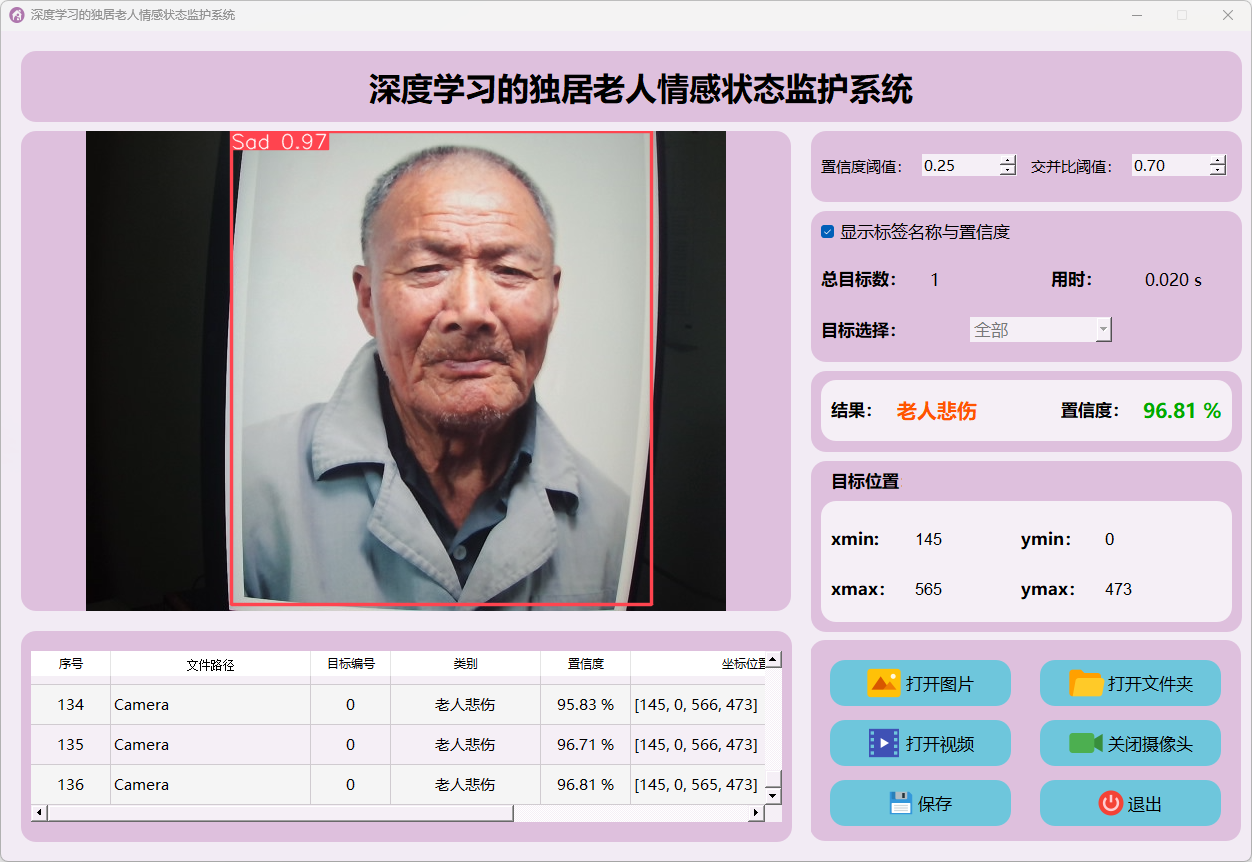Click the film video icon

click(884, 743)
